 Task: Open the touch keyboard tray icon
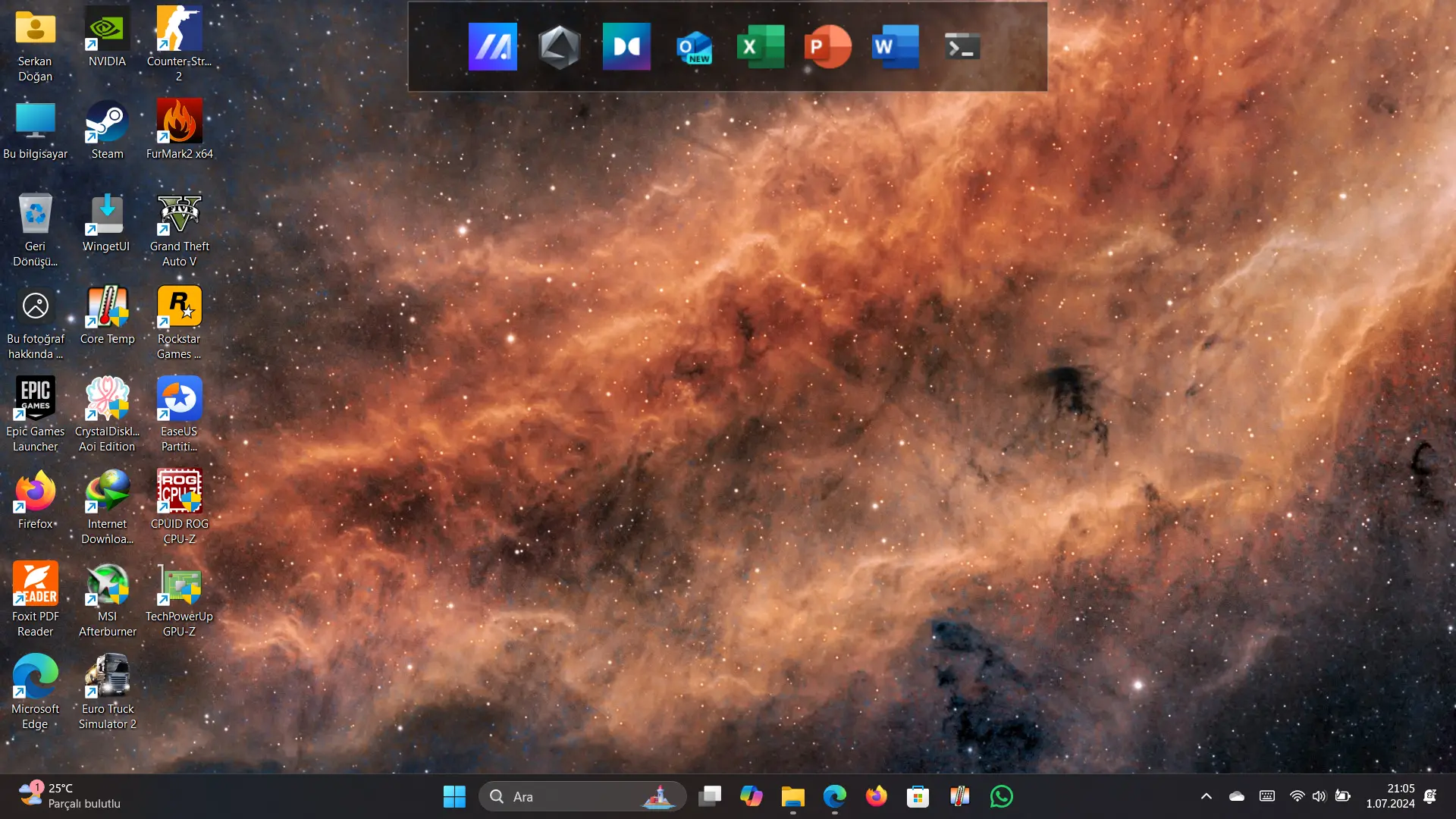(1267, 796)
